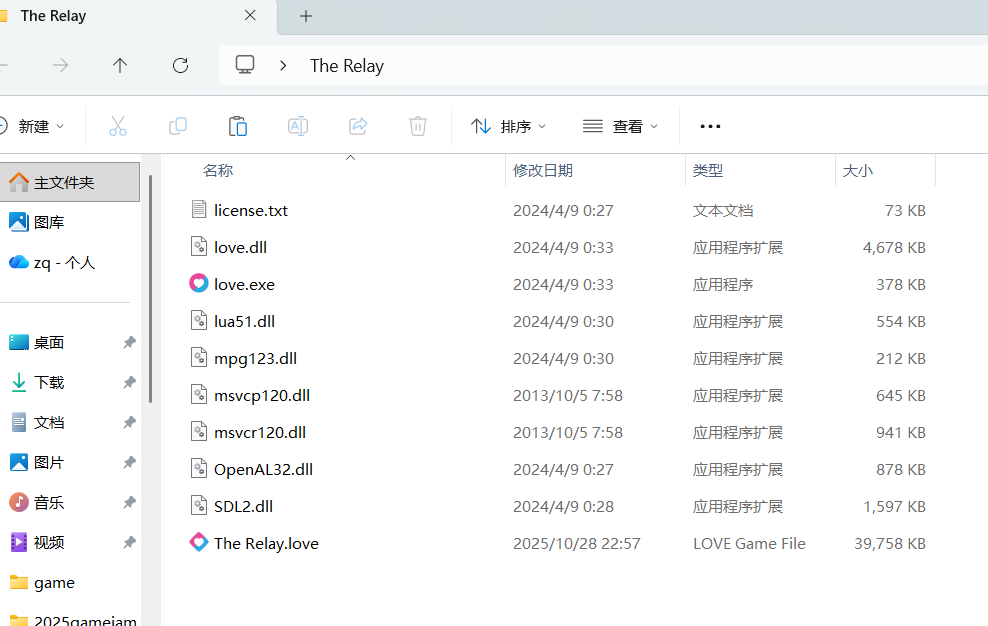
Task: Open the 排序 sort dropdown
Action: (x=508, y=126)
